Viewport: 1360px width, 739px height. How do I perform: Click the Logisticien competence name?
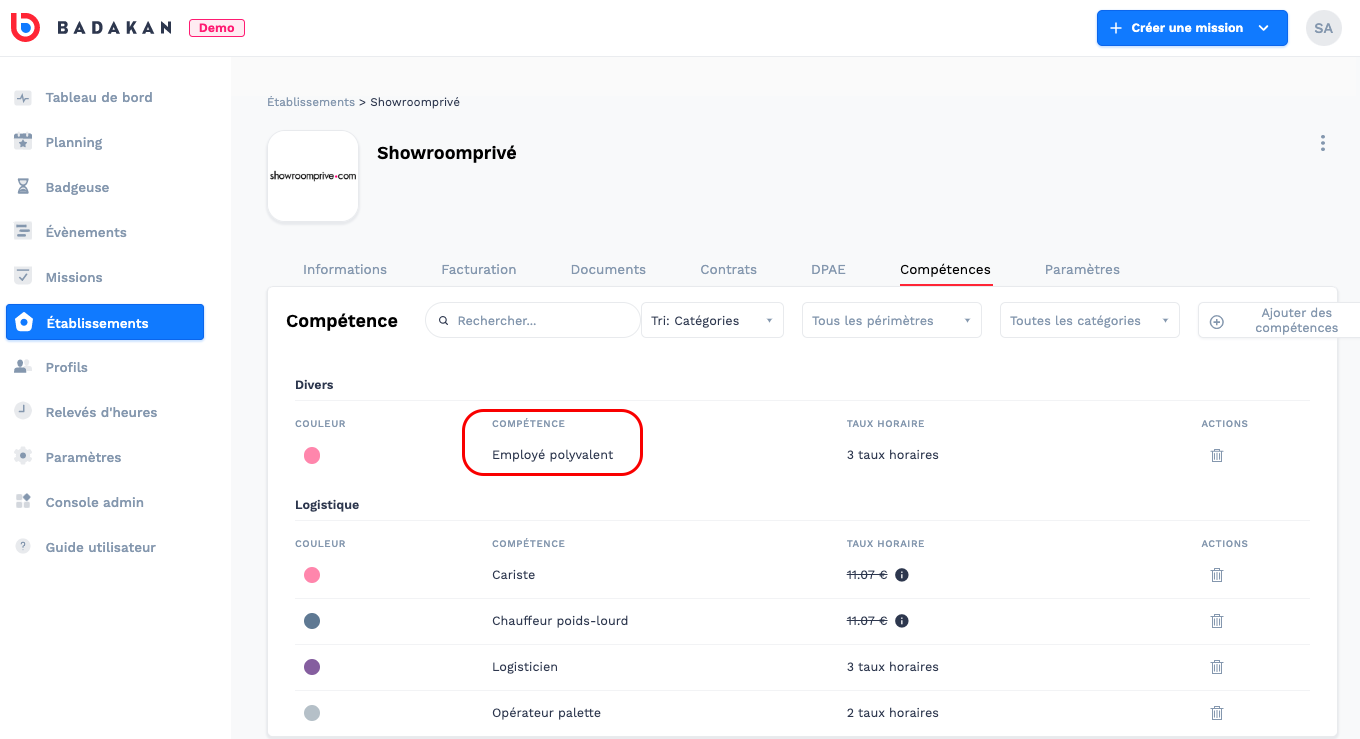[525, 667]
